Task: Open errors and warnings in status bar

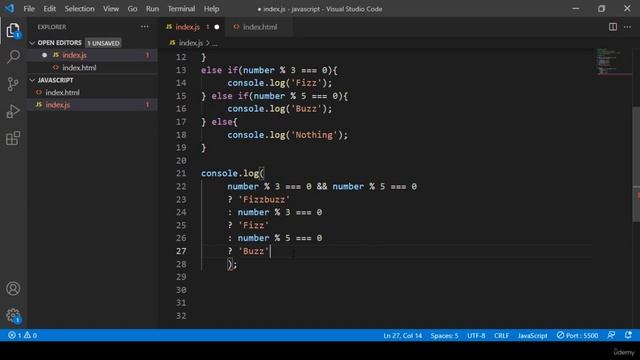Action: (x=22, y=335)
